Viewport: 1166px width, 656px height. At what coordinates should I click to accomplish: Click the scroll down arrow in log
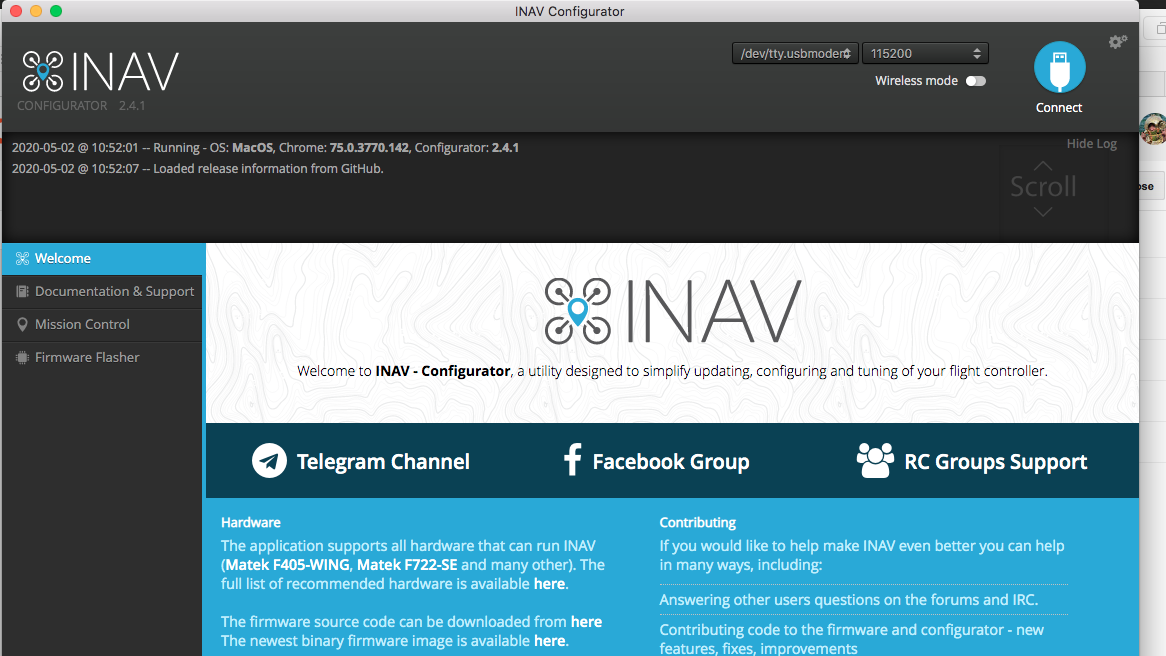point(1043,212)
